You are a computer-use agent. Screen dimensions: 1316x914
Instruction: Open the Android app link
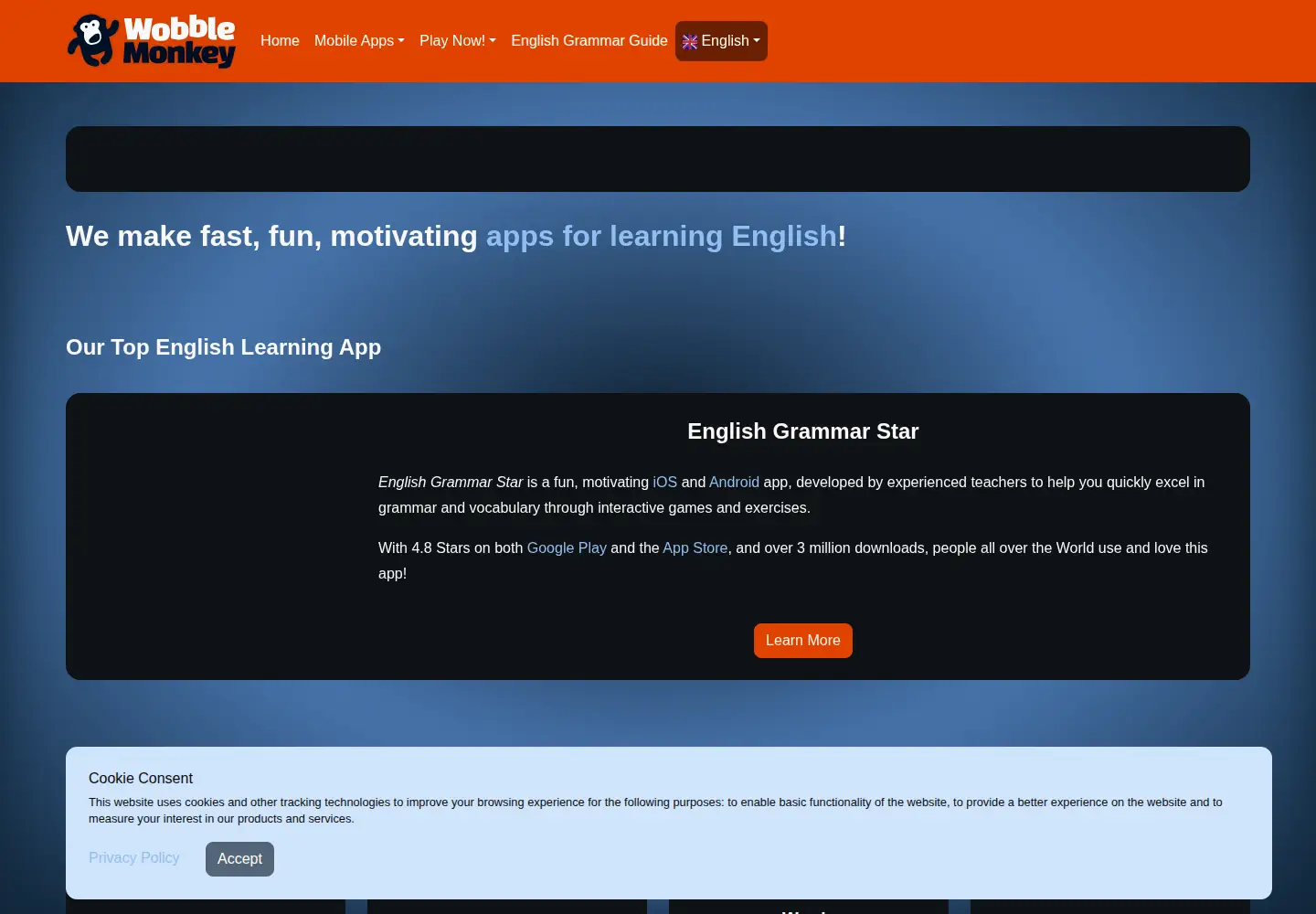734,482
